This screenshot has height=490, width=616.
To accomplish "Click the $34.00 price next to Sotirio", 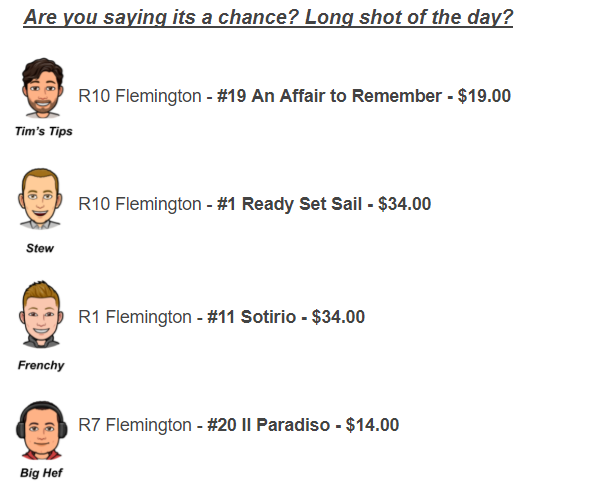I will click(x=338, y=317).
